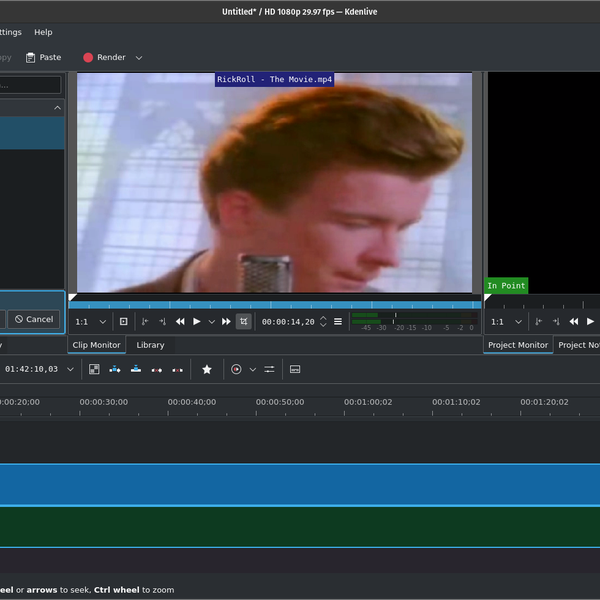The width and height of the screenshot is (600, 600).
Task: Click clip monitor timecode 00:00:14,20 field
Action: tap(288, 322)
